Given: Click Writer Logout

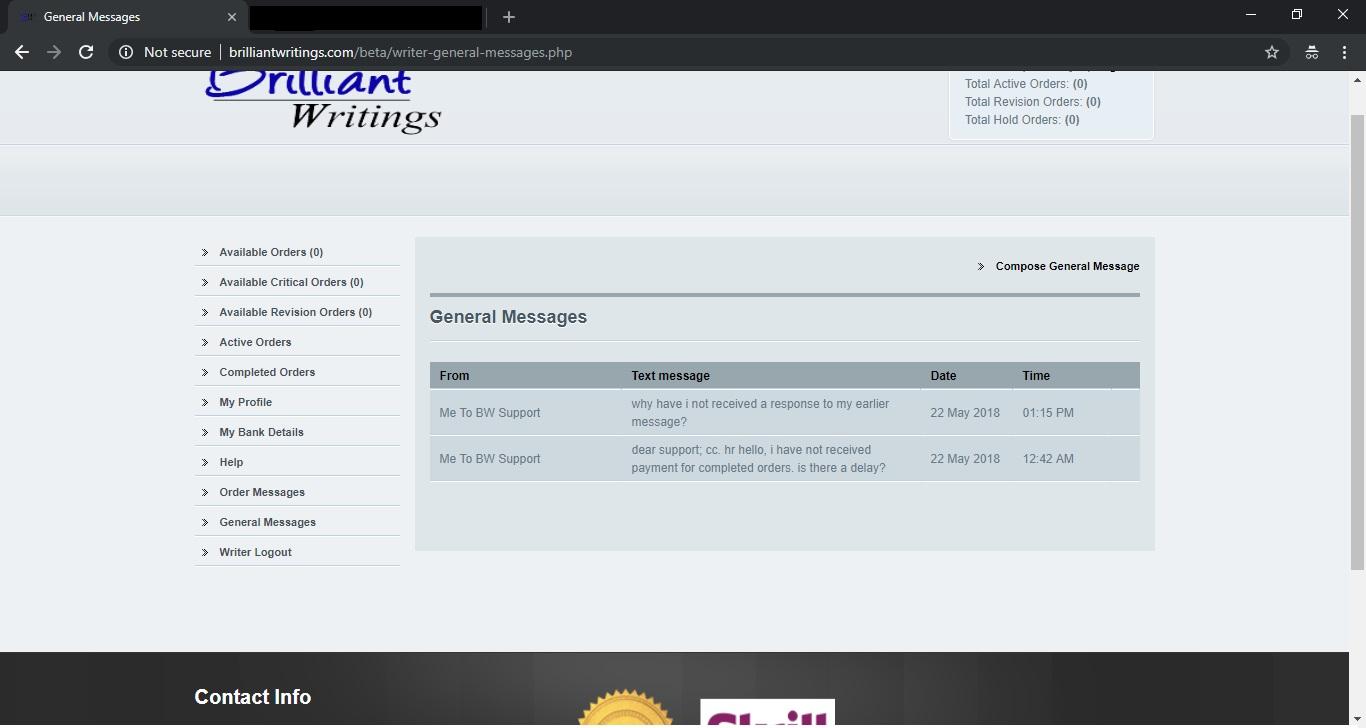Looking at the screenshot, I should point(255,552).
